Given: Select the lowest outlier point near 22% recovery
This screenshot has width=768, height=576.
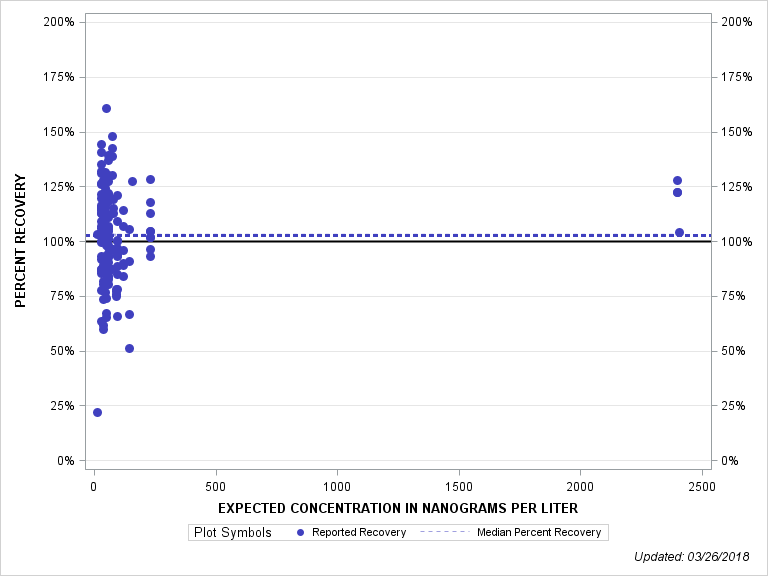Looking at the screenshot, I should (97, 412).
